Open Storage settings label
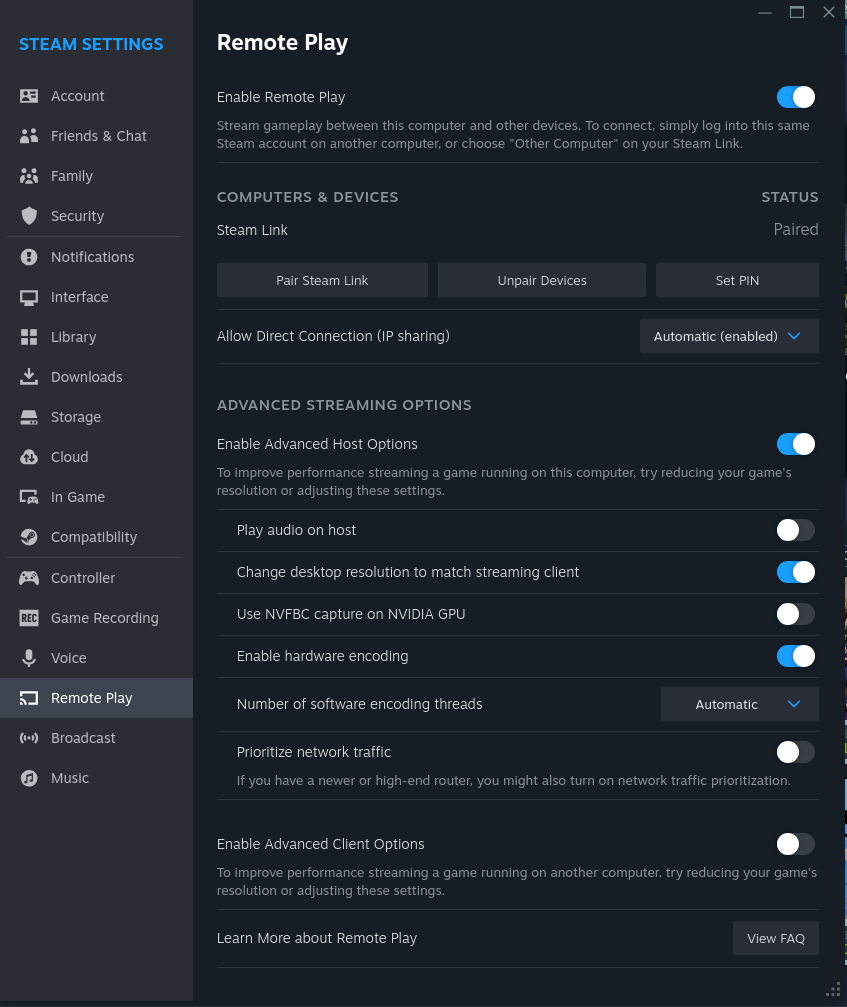 pos(76,417)
